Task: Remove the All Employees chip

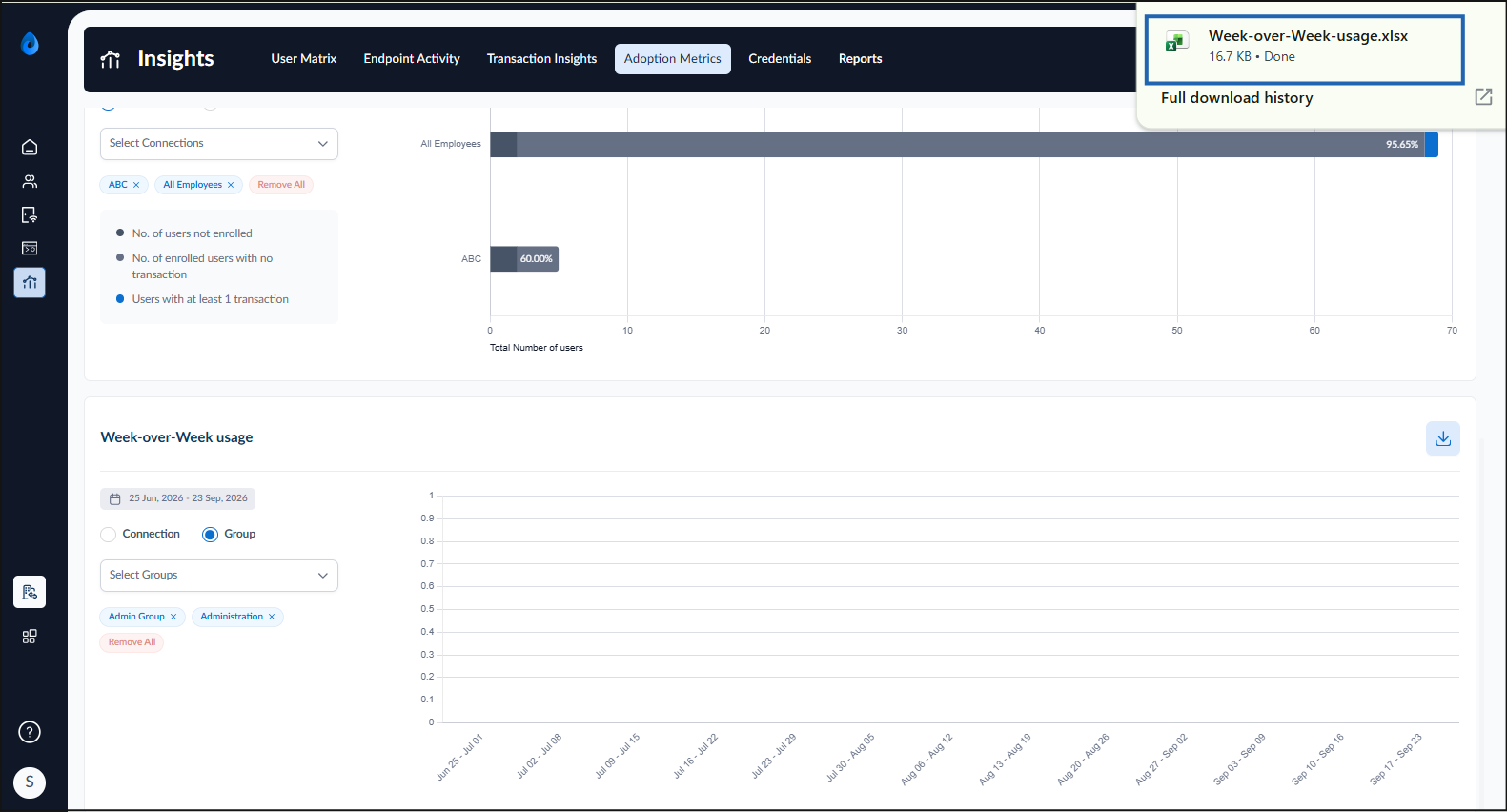Action: point(231,185)
